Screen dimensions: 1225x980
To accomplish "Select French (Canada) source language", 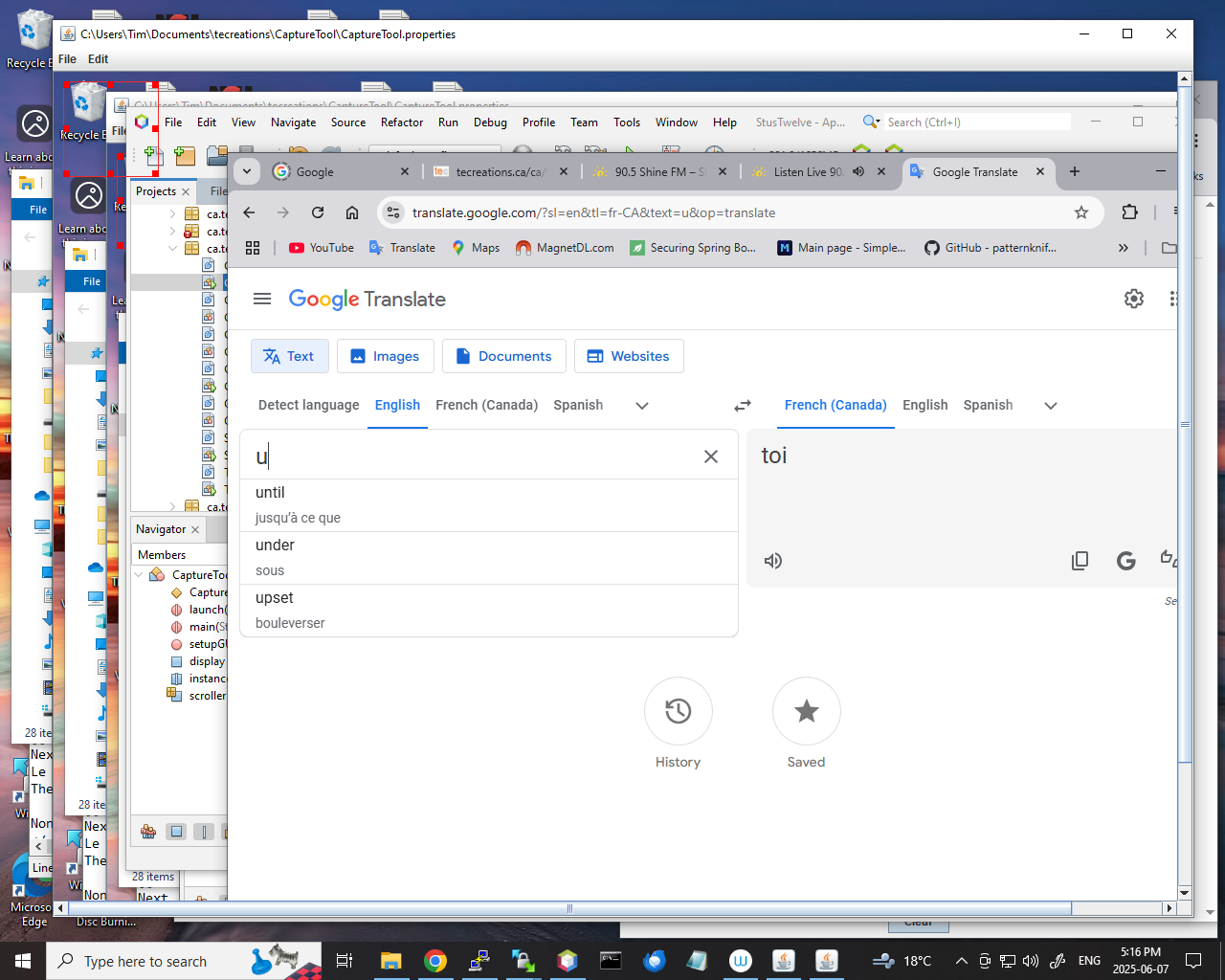I will (x=487, y=406).
